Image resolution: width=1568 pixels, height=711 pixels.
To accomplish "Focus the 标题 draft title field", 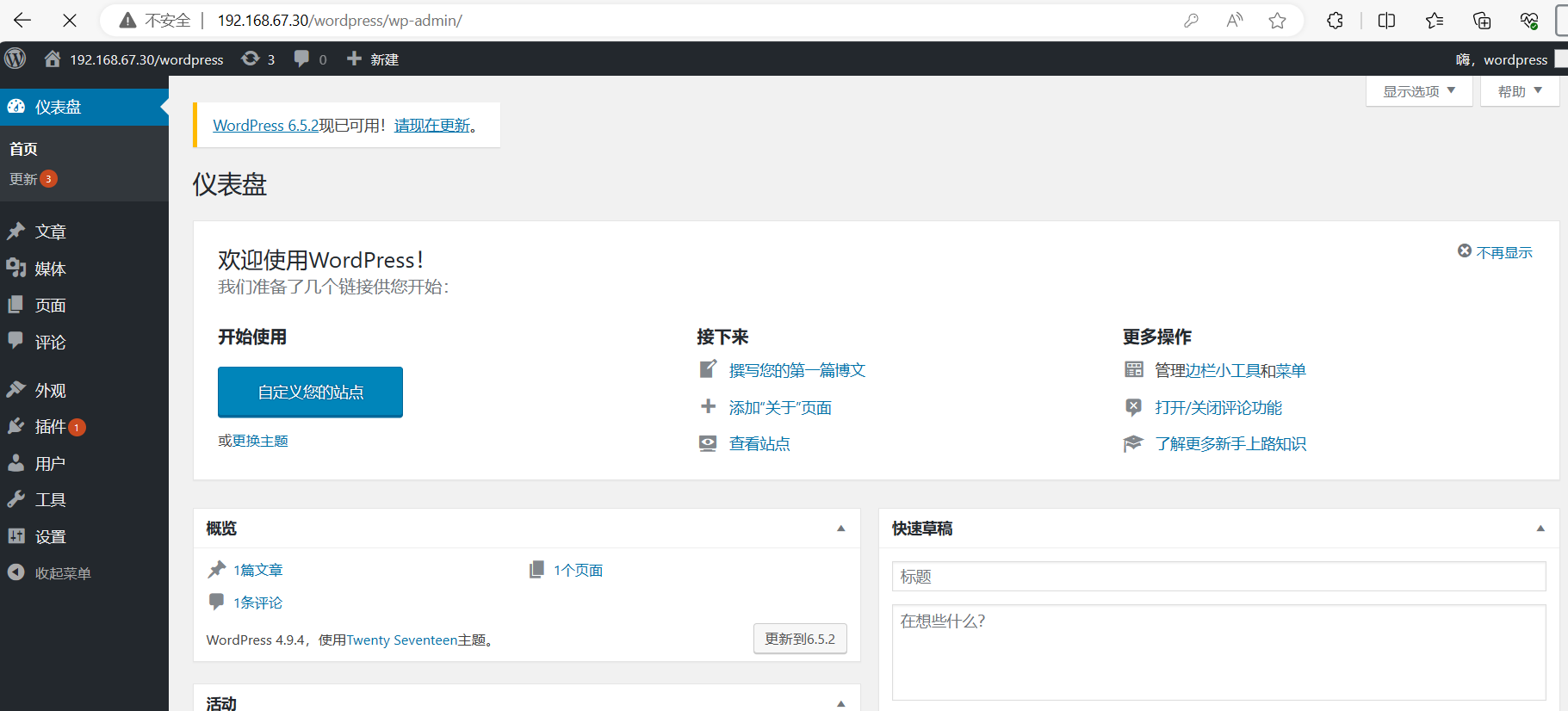I will 1218,576.
